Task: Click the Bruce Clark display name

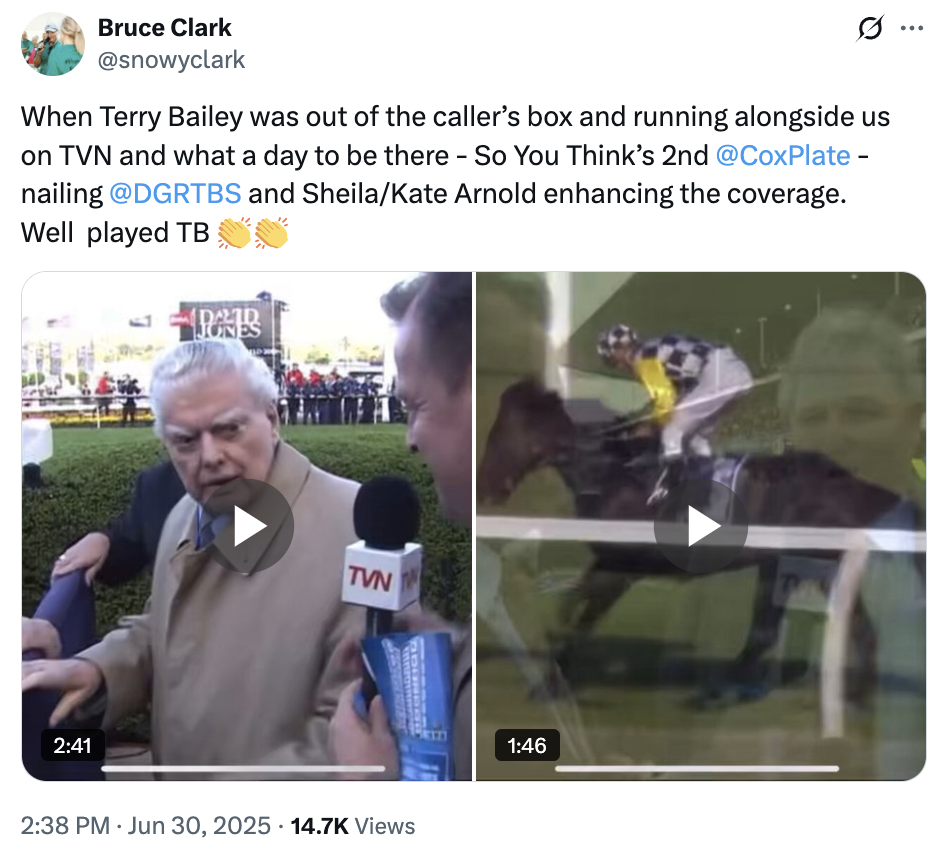Action: [x=165, y=28]
